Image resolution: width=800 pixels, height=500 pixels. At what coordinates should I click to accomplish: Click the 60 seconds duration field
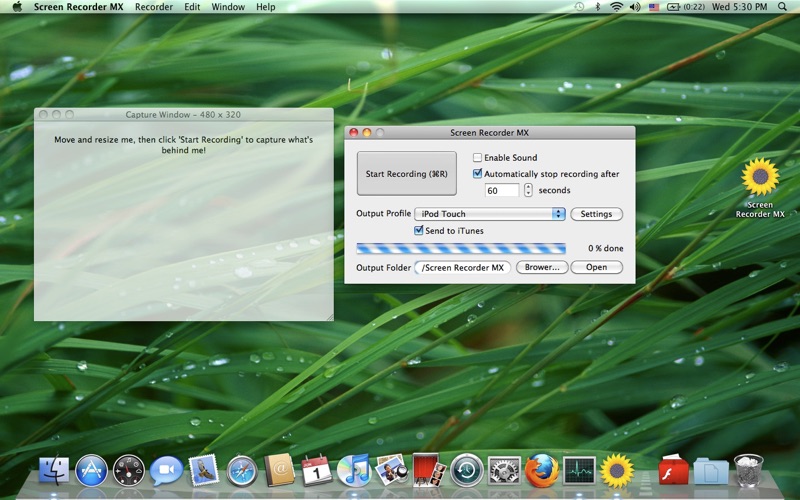[x=502, y=190]
